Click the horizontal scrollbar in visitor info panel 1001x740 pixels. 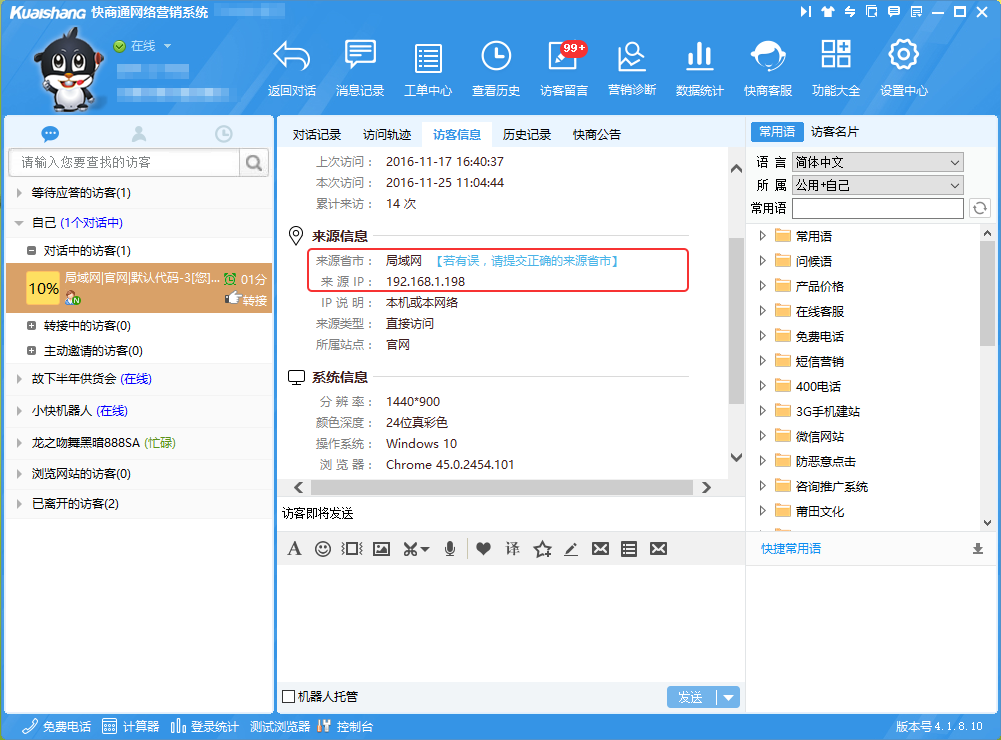(x=501, y=487)
